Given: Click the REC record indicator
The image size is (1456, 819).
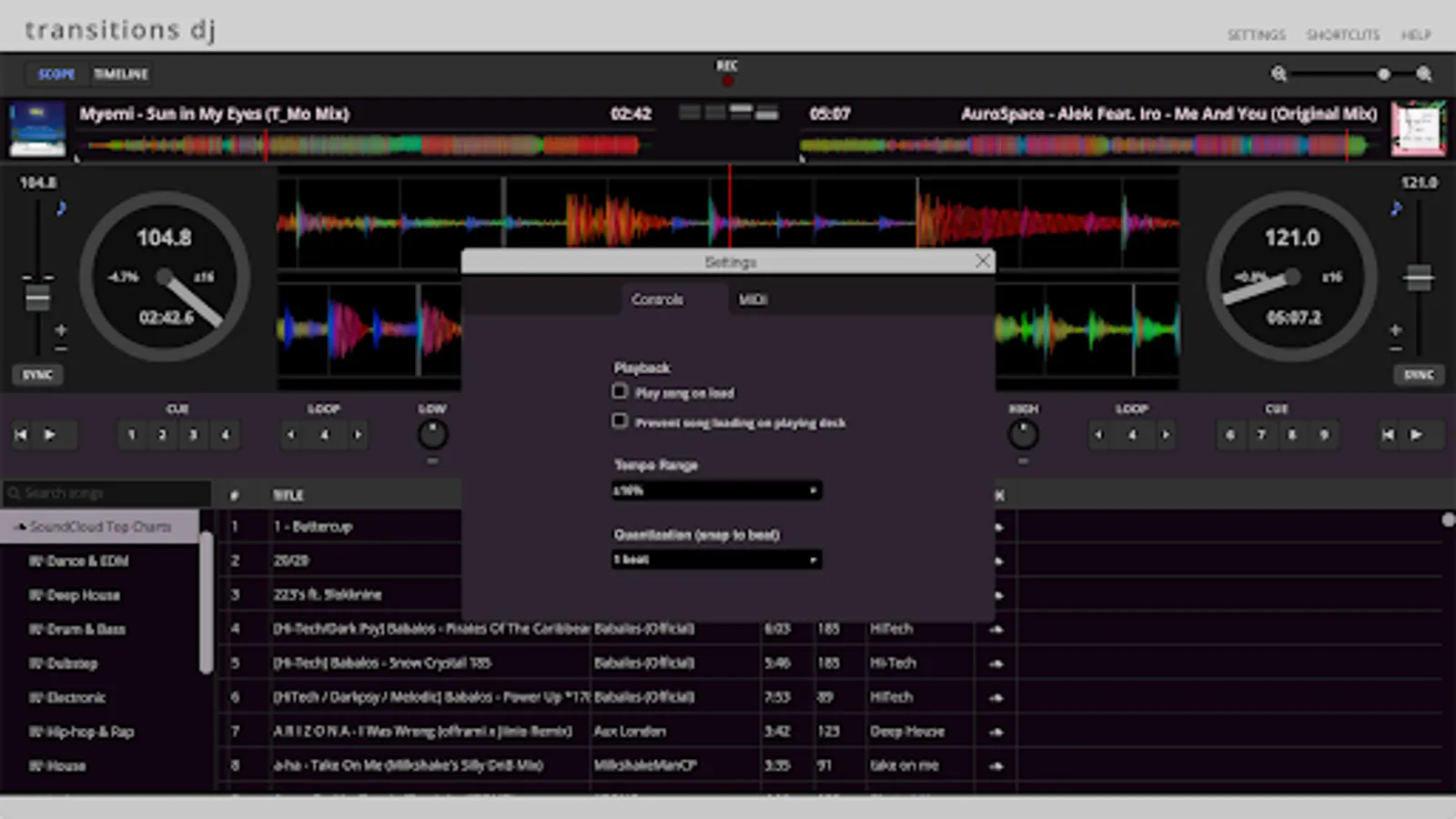Looking at the screenshot, I should point(727,81).
